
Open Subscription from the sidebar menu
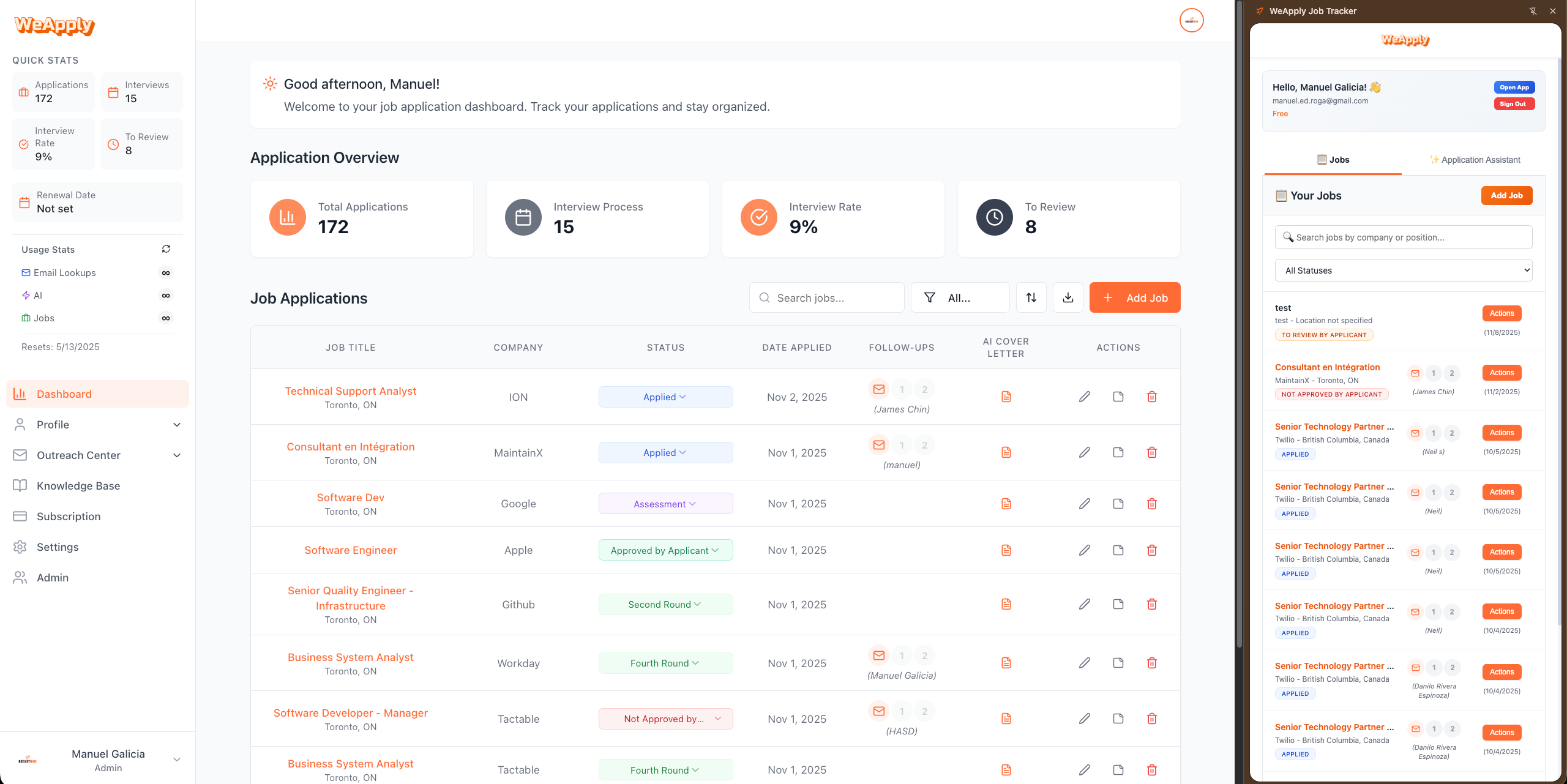click(68, 516)
